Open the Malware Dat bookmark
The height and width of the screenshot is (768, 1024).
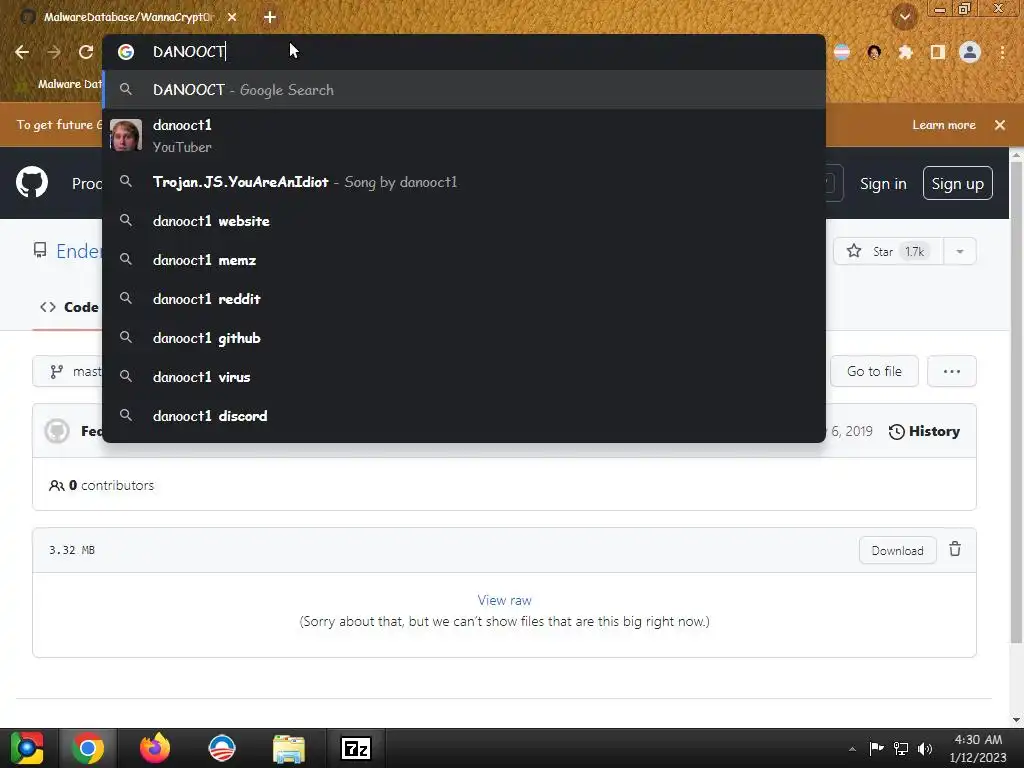tap(60, 84)
